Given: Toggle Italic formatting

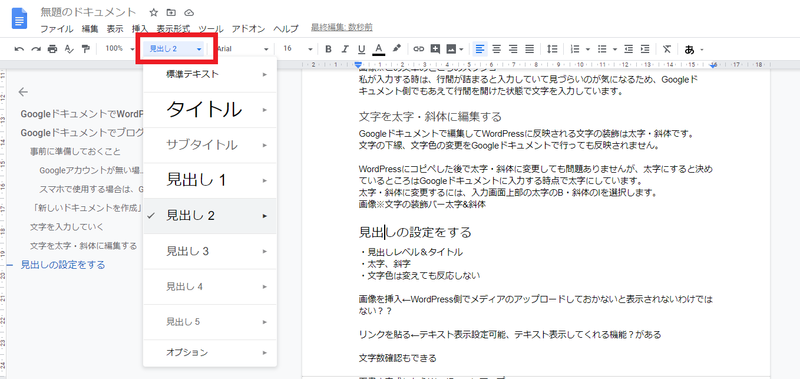Looking at the screenshot, I should coord(345,49).
